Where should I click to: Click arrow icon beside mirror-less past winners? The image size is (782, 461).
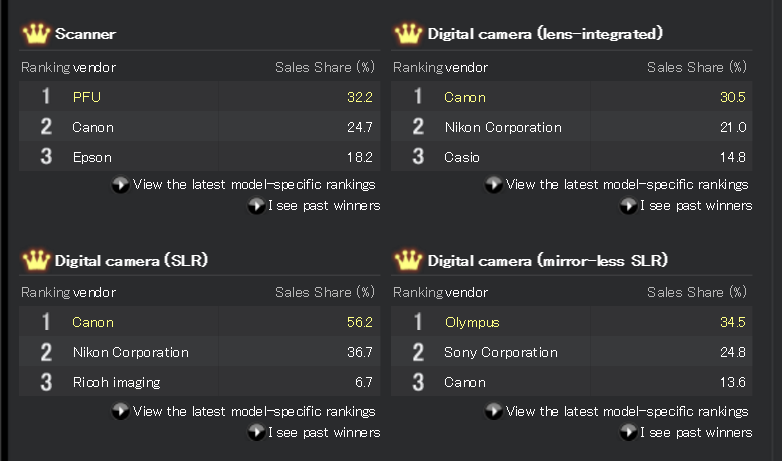pyautogui.click(x=628, y=432)
